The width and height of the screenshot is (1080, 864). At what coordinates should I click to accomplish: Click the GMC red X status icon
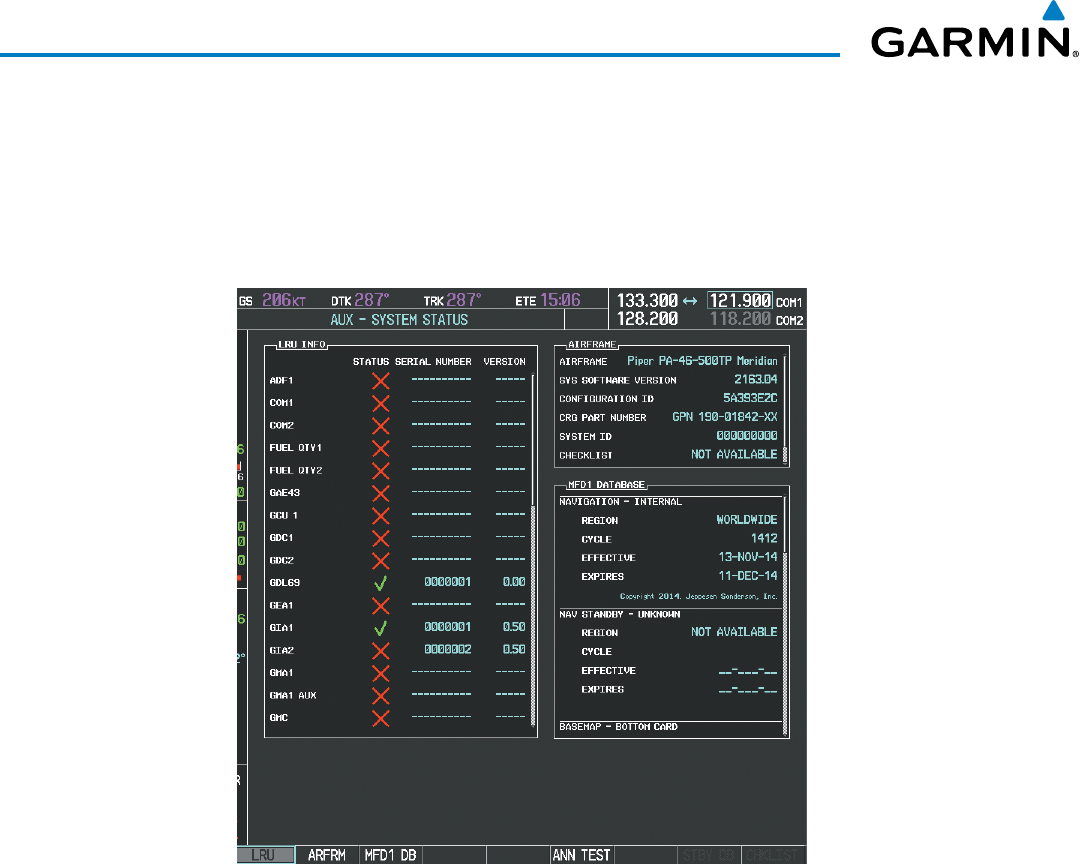click(380, 718)
